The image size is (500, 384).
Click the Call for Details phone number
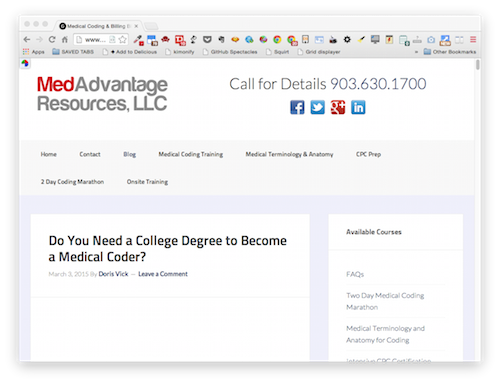[x=378, y=84]
